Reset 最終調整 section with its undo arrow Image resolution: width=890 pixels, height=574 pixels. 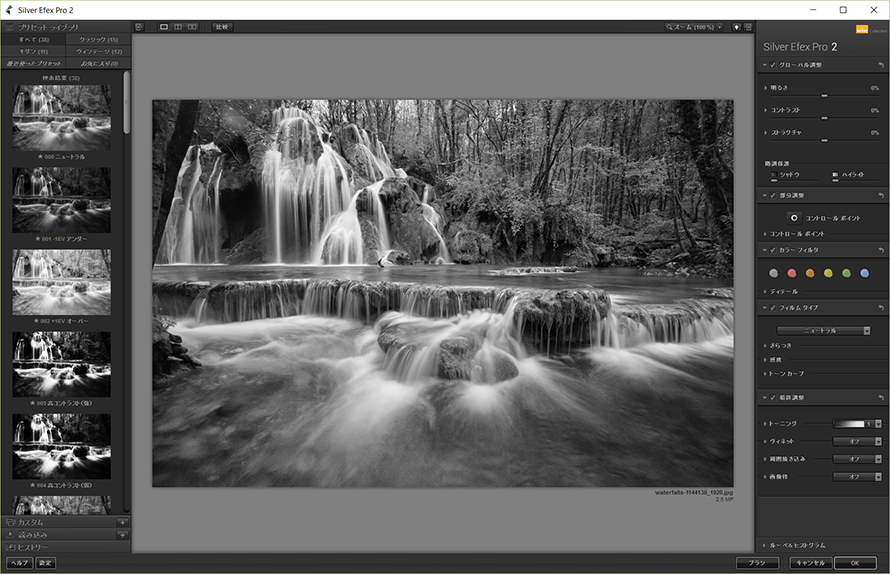pos(881,398)
